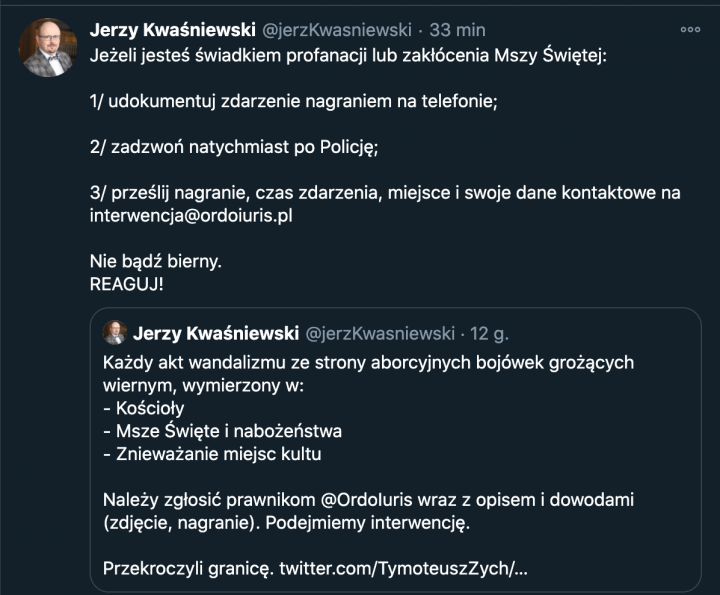The width and height of the screenshot is (720, 595).
Task: Open the author name on the main tweet
Action: [x=173, y=29]
